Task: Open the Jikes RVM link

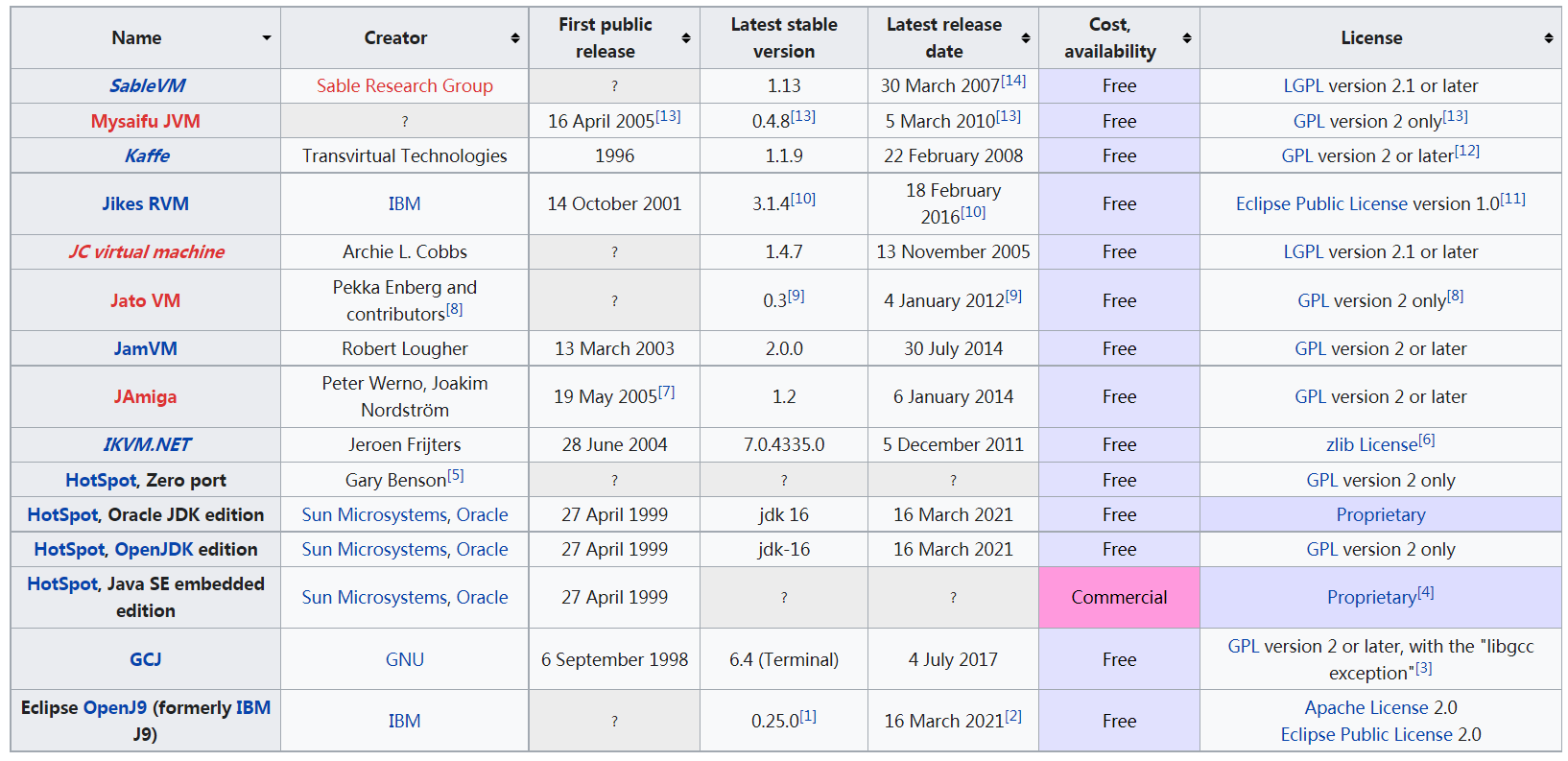Action: 146,203
